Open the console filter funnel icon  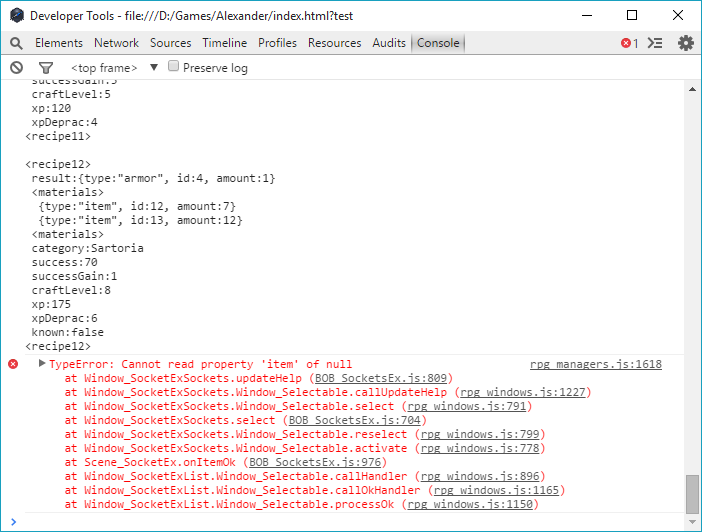click(x=46, y=68)
